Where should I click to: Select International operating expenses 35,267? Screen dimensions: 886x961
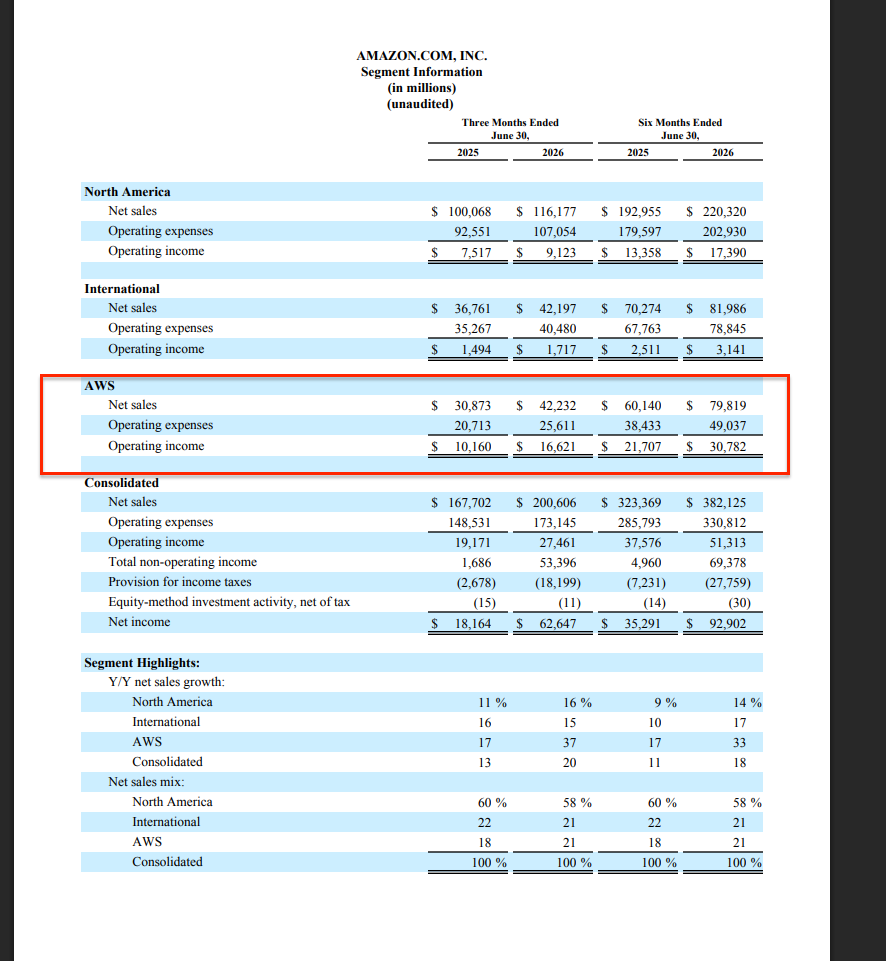[x=472, y=329]
